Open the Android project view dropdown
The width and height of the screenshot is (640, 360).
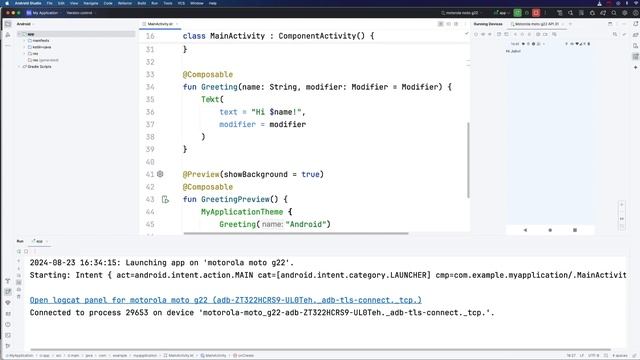[25, 24]
